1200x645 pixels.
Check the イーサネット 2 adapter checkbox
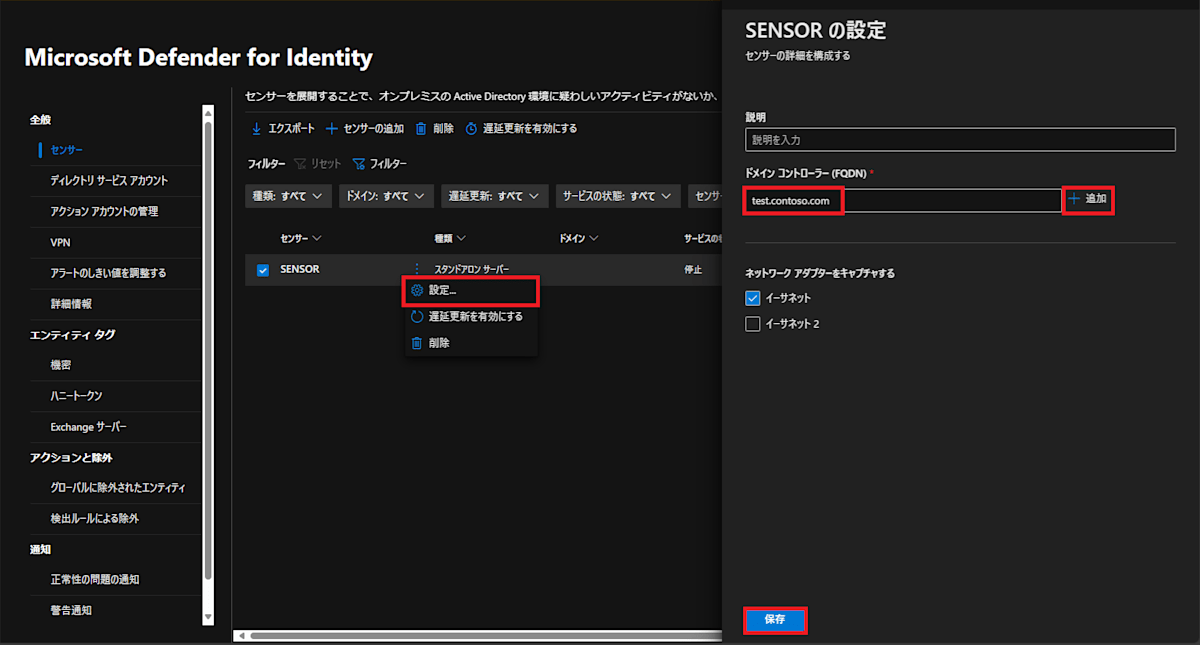(753, 324)
